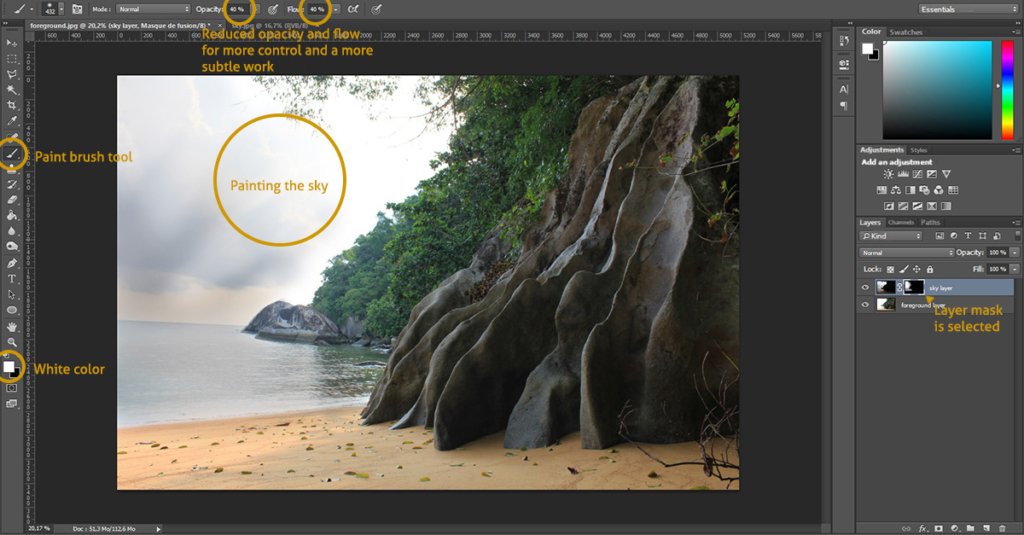Toggle type layer filter

(x=968, y=236)
